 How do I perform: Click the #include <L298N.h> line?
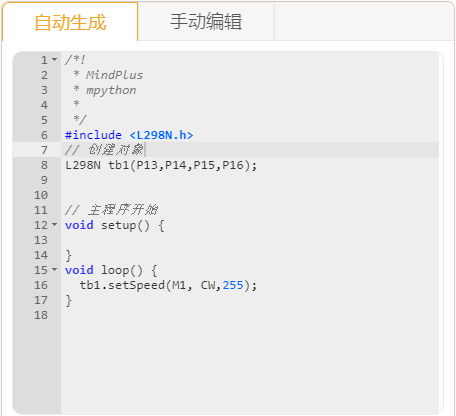point(129,135)
